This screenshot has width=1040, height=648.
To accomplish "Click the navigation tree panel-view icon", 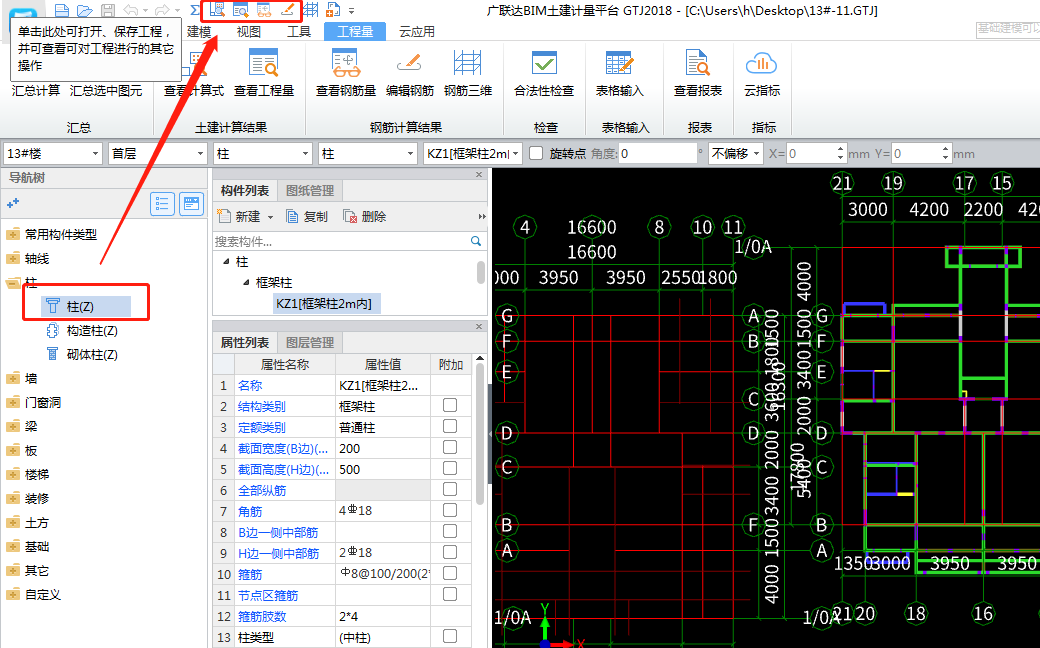I will coord(191,204).
